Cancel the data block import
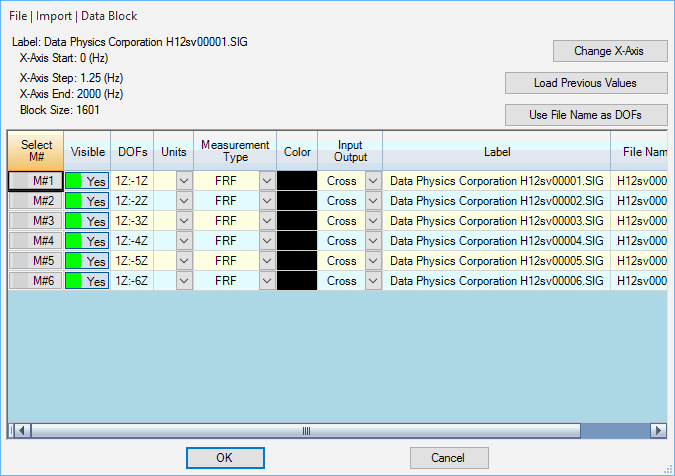 pos(449,458)
